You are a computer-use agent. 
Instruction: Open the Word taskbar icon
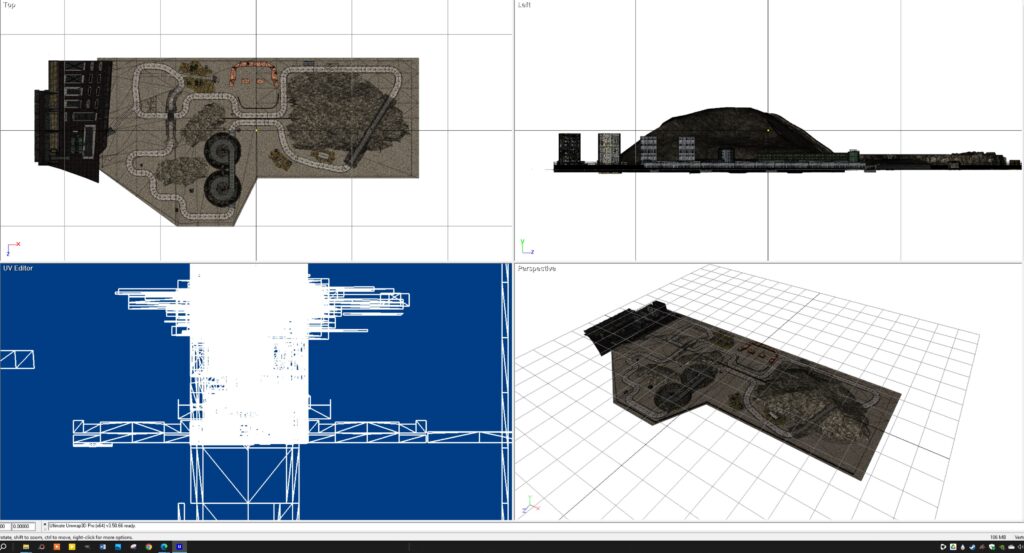103,546
